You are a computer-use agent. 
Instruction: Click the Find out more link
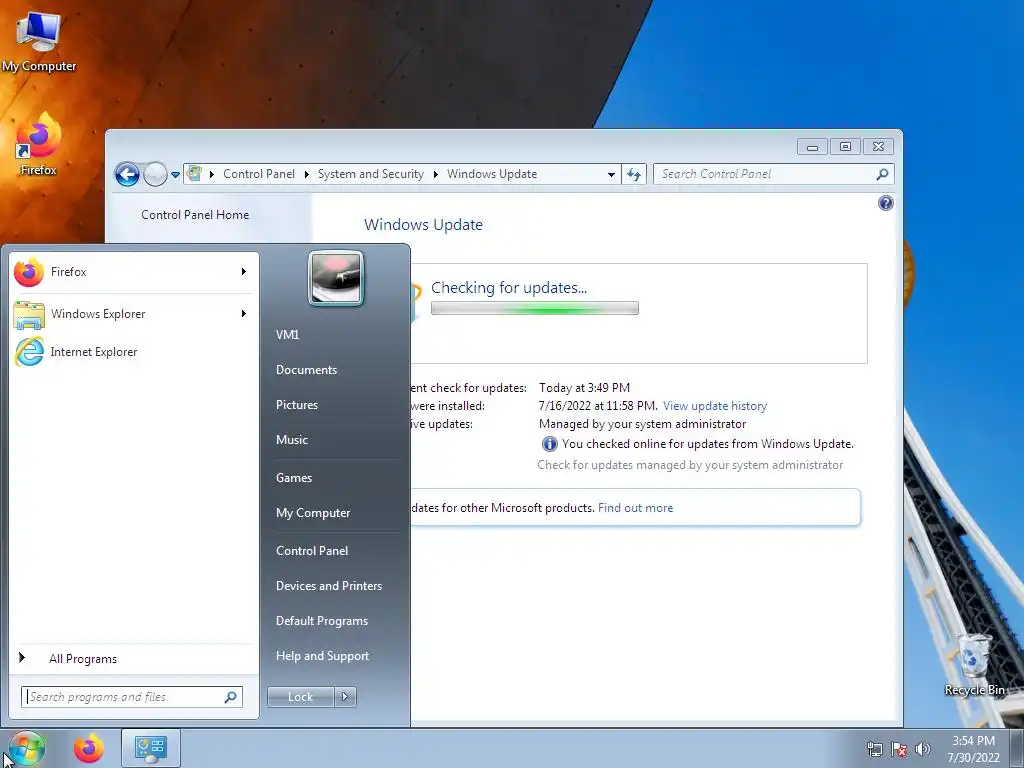coord(635,508)
